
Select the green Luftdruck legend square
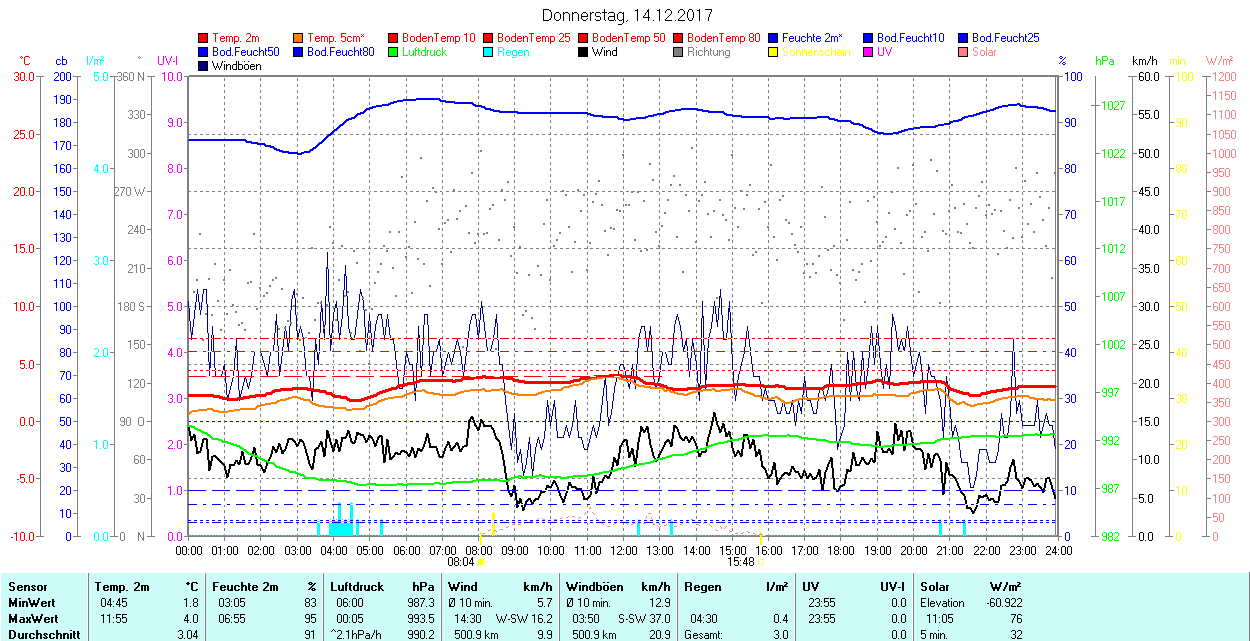[394, 52]
